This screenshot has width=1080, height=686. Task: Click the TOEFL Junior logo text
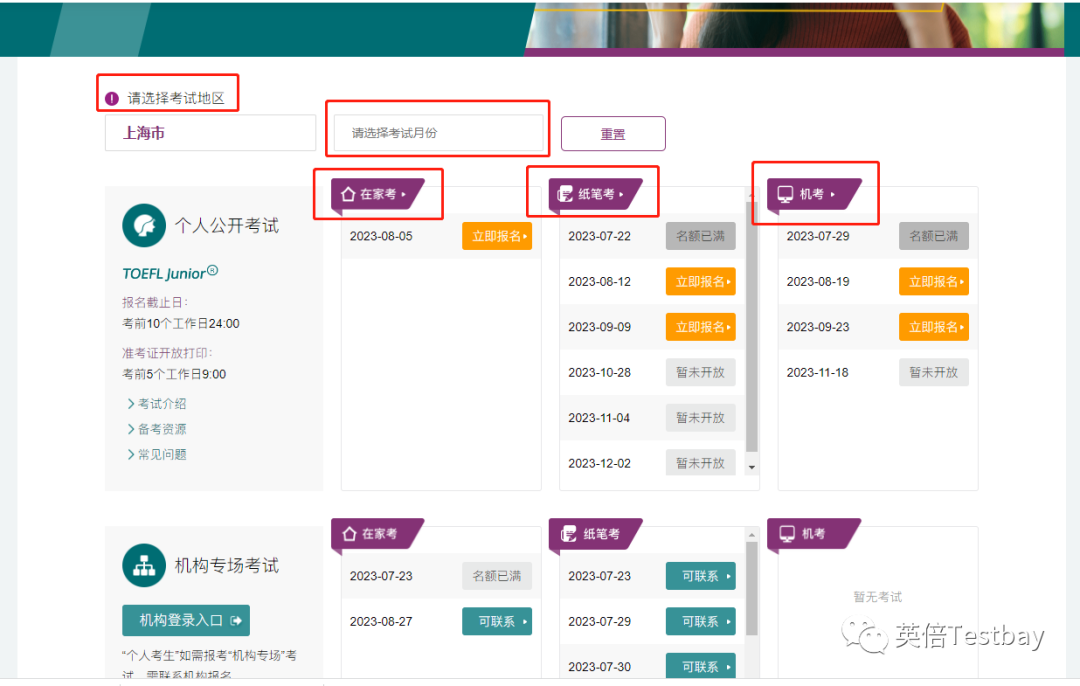(x=170, y=273)
